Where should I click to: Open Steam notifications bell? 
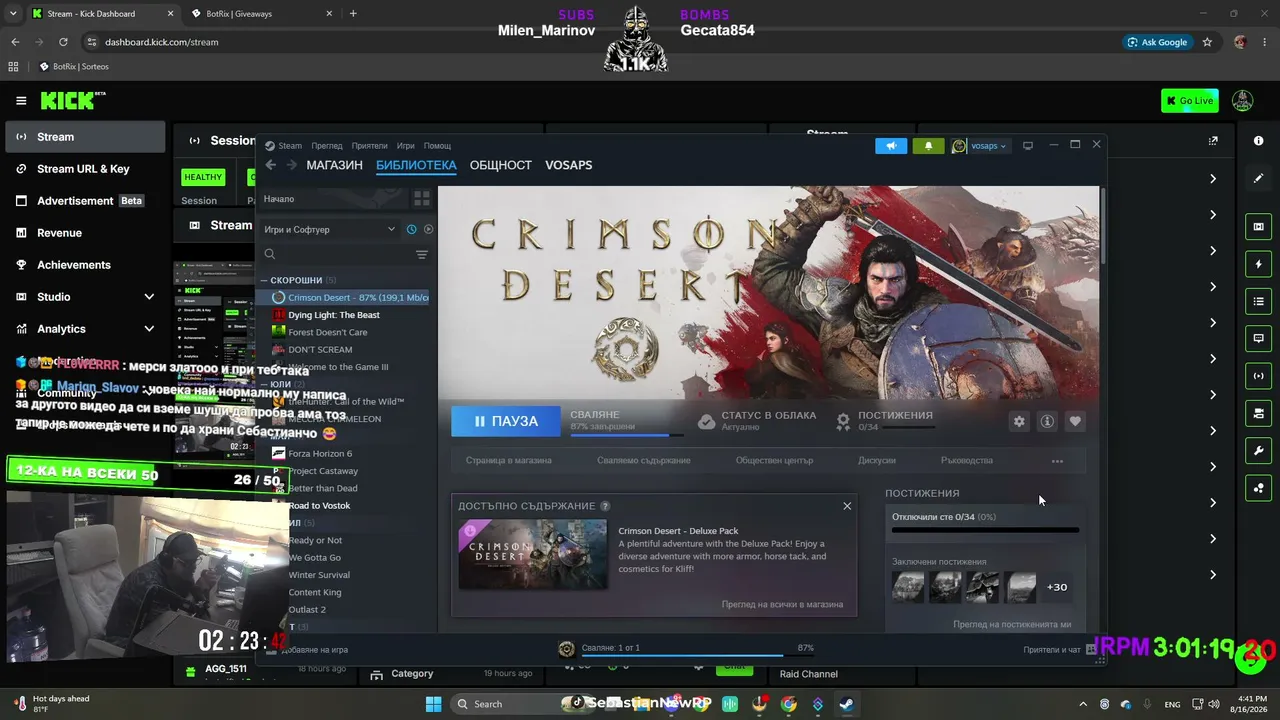point(928,146)
